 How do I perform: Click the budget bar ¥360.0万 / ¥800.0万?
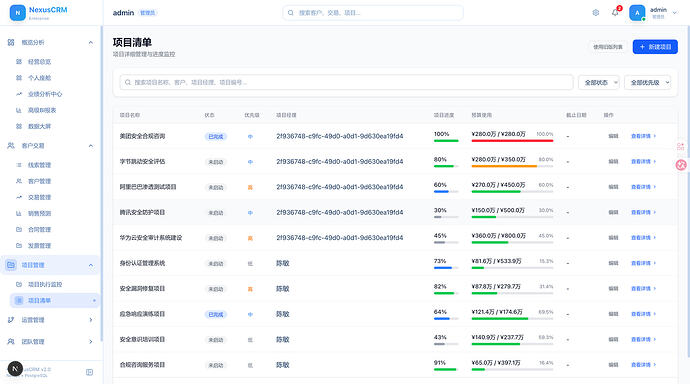pos(512,242)
